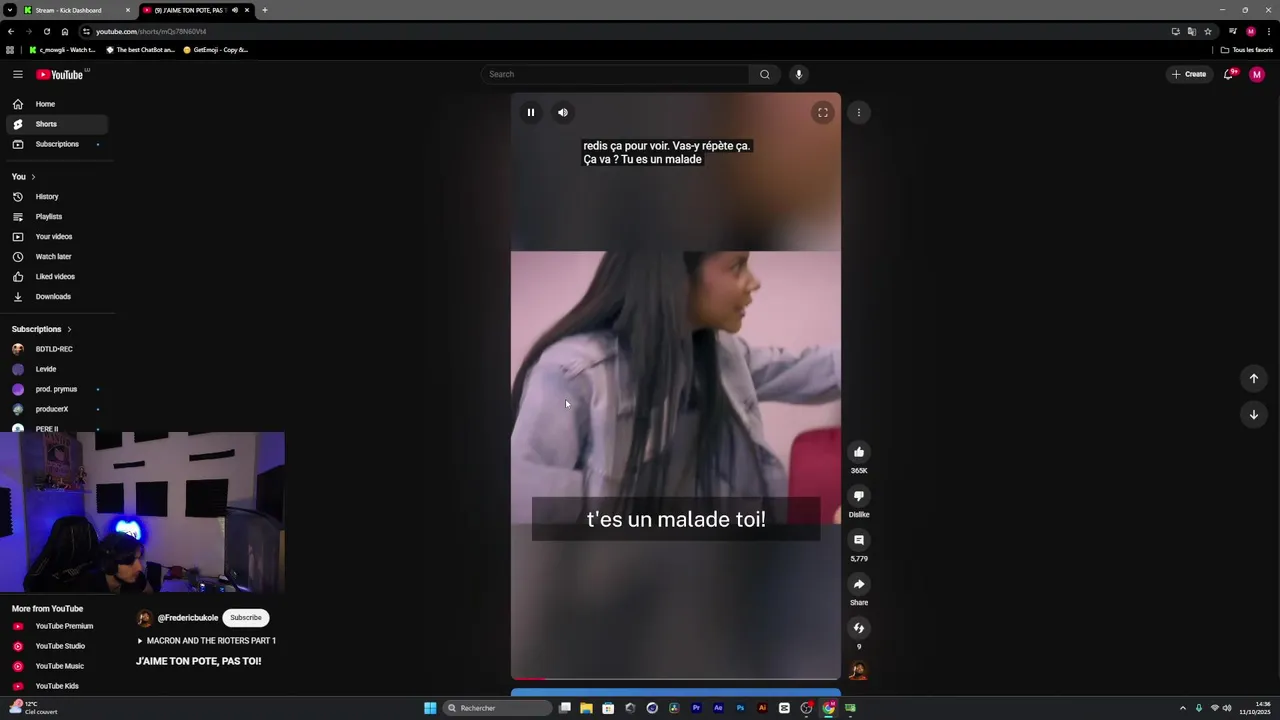
Task: Open Watch later in the sidebar
Action: (x=57, y=257)
